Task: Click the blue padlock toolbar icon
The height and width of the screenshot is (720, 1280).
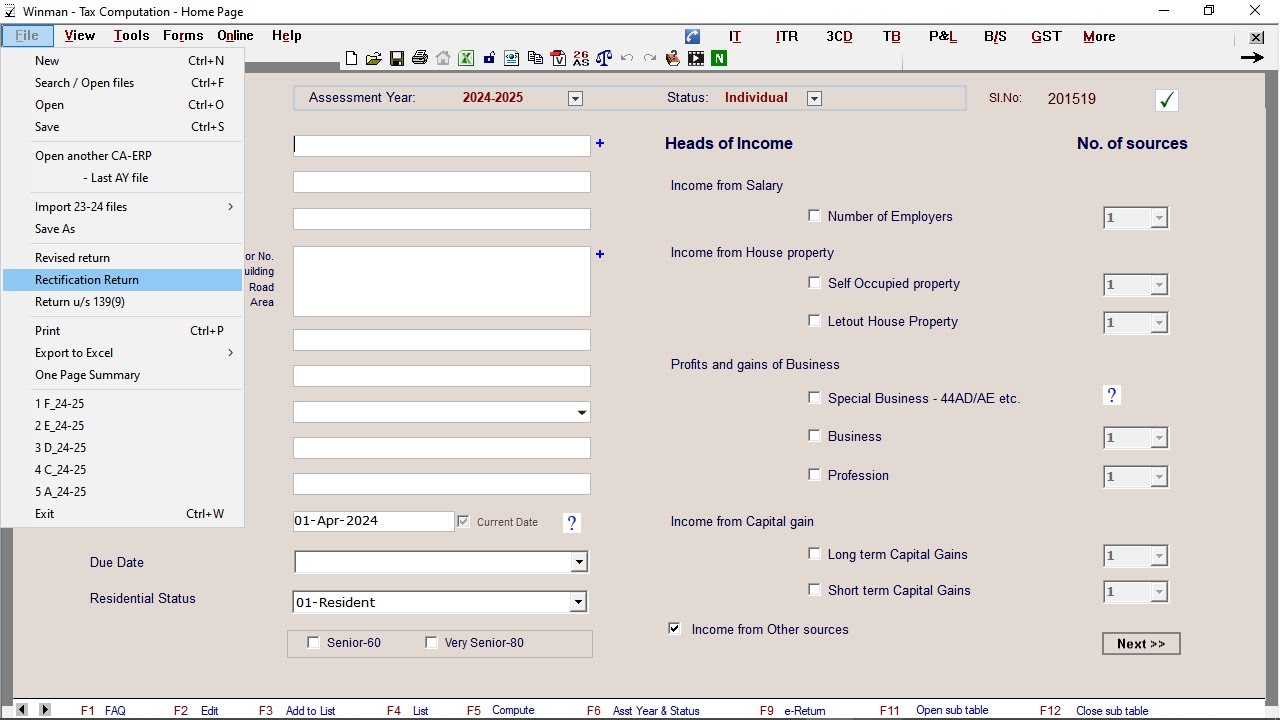Action: 489,59
